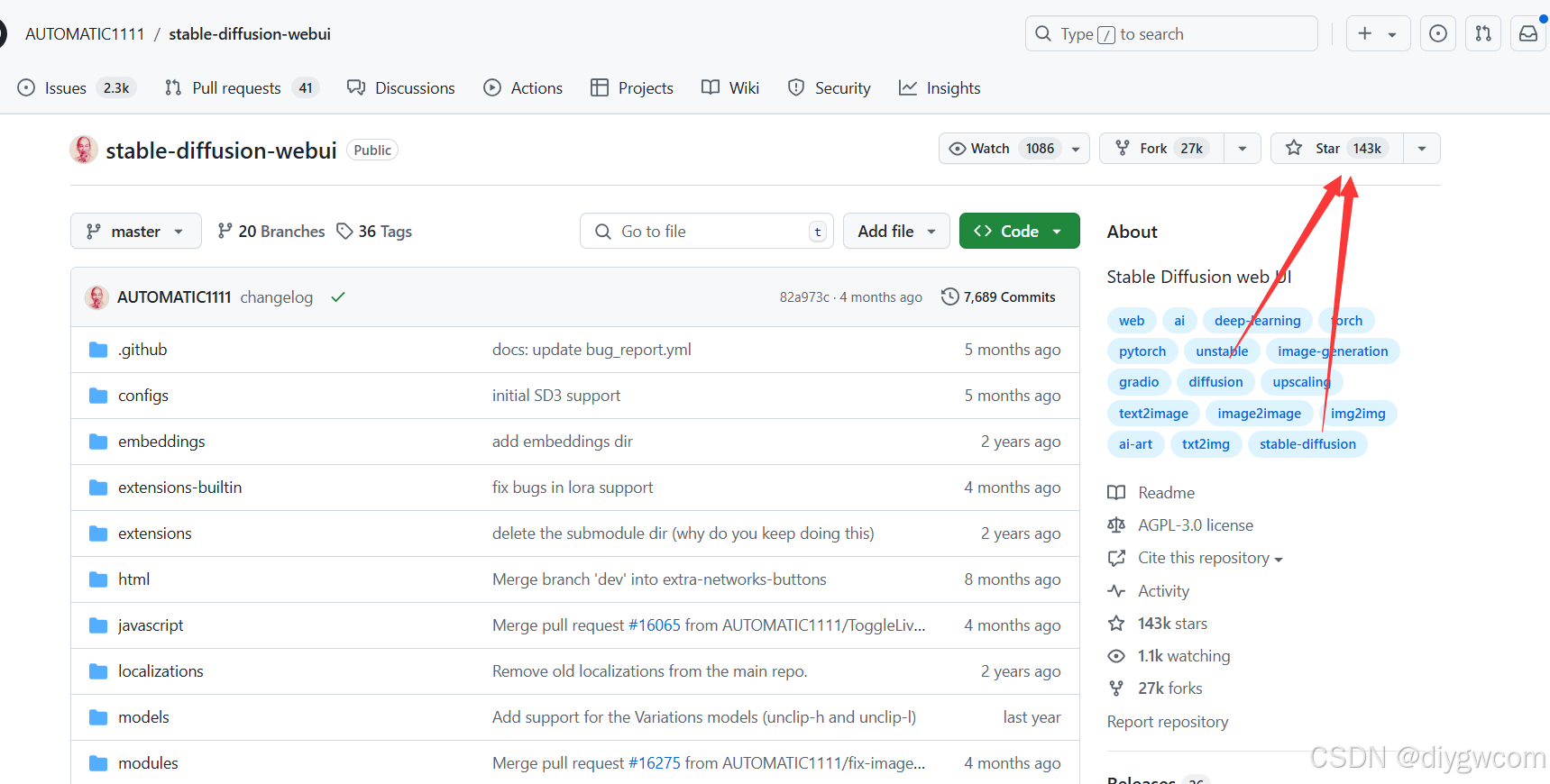Fork the repository with Fork button
The image size is (1550, 784).
tap(1161, 149)
